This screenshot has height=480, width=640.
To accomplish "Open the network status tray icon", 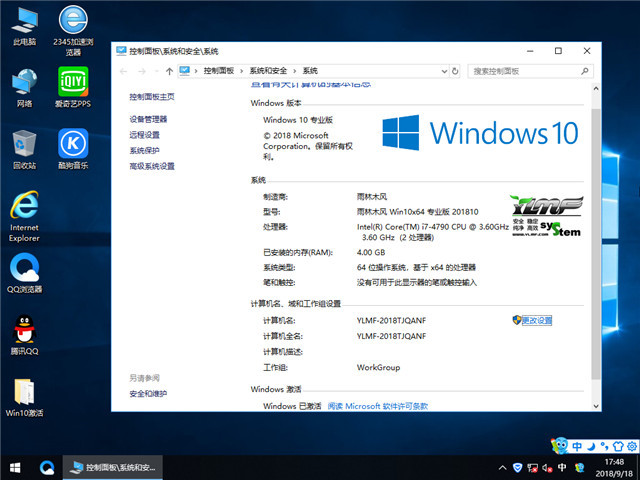I will [x=532, y=468].
